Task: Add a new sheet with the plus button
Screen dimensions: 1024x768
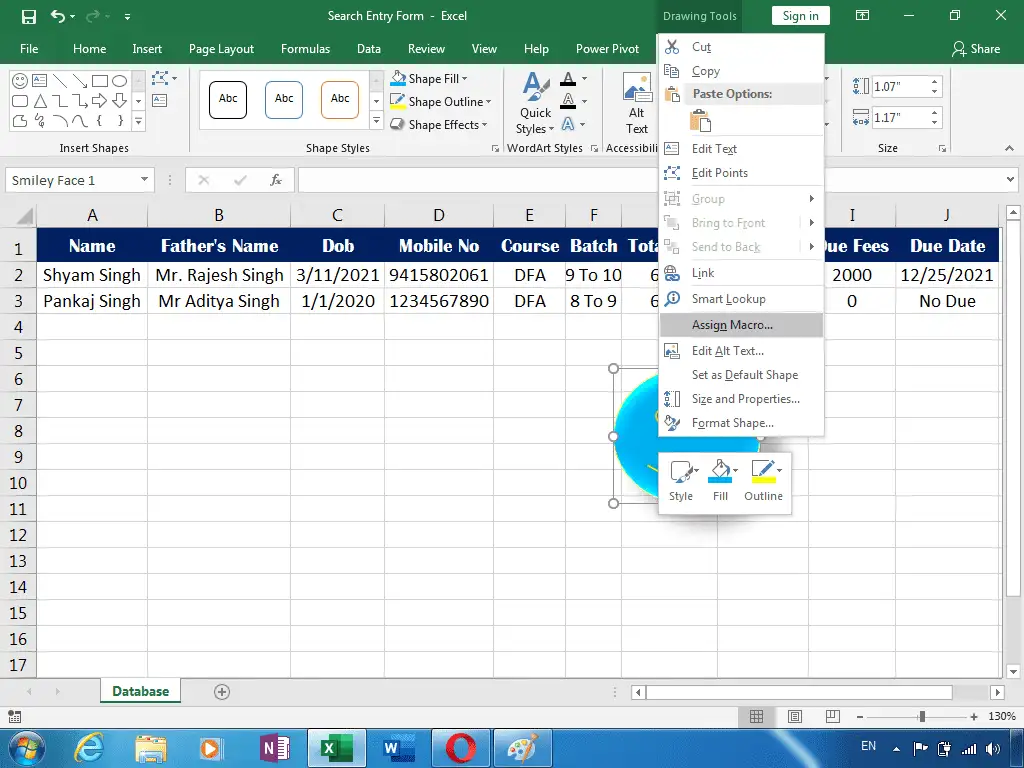Action: point(222,692)
